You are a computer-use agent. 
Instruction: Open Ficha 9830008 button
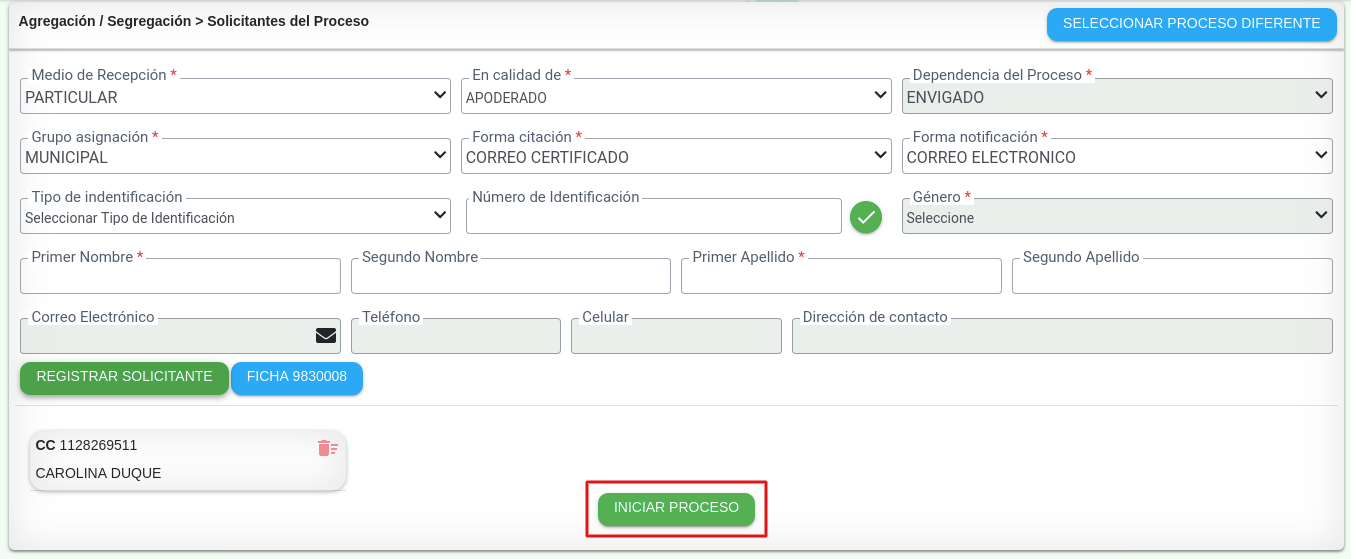(297, 377)
